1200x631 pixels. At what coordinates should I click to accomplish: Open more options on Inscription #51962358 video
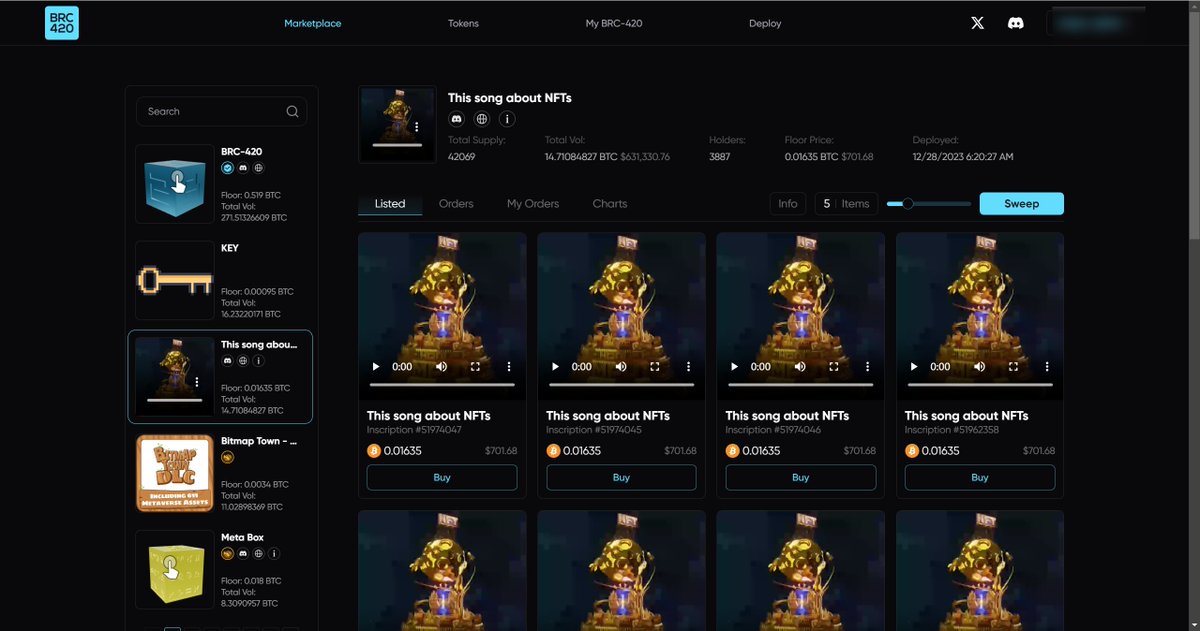click(1046, 367)
